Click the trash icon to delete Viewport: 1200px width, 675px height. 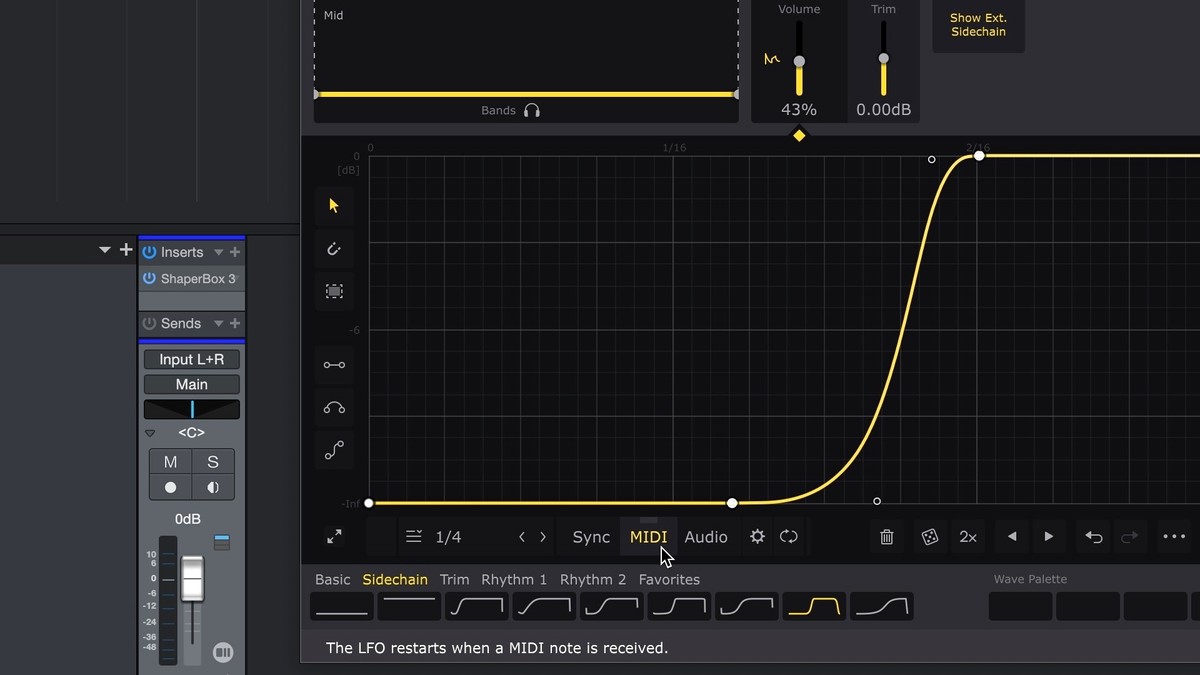click(886, 537)
